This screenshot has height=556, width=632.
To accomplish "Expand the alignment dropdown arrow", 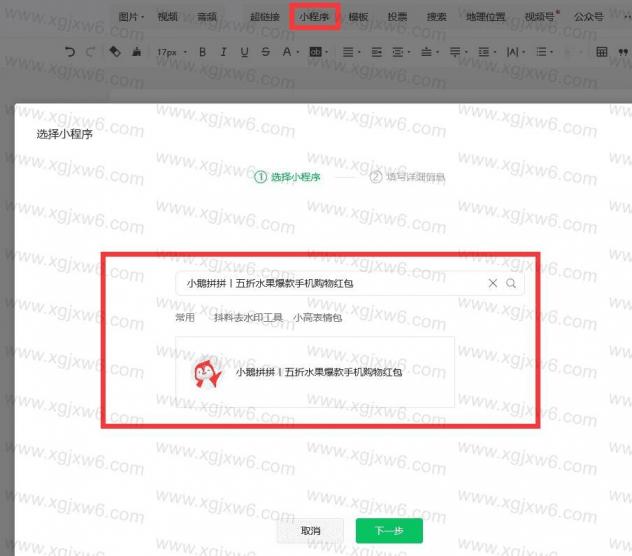I will click(x=359, y=52).
